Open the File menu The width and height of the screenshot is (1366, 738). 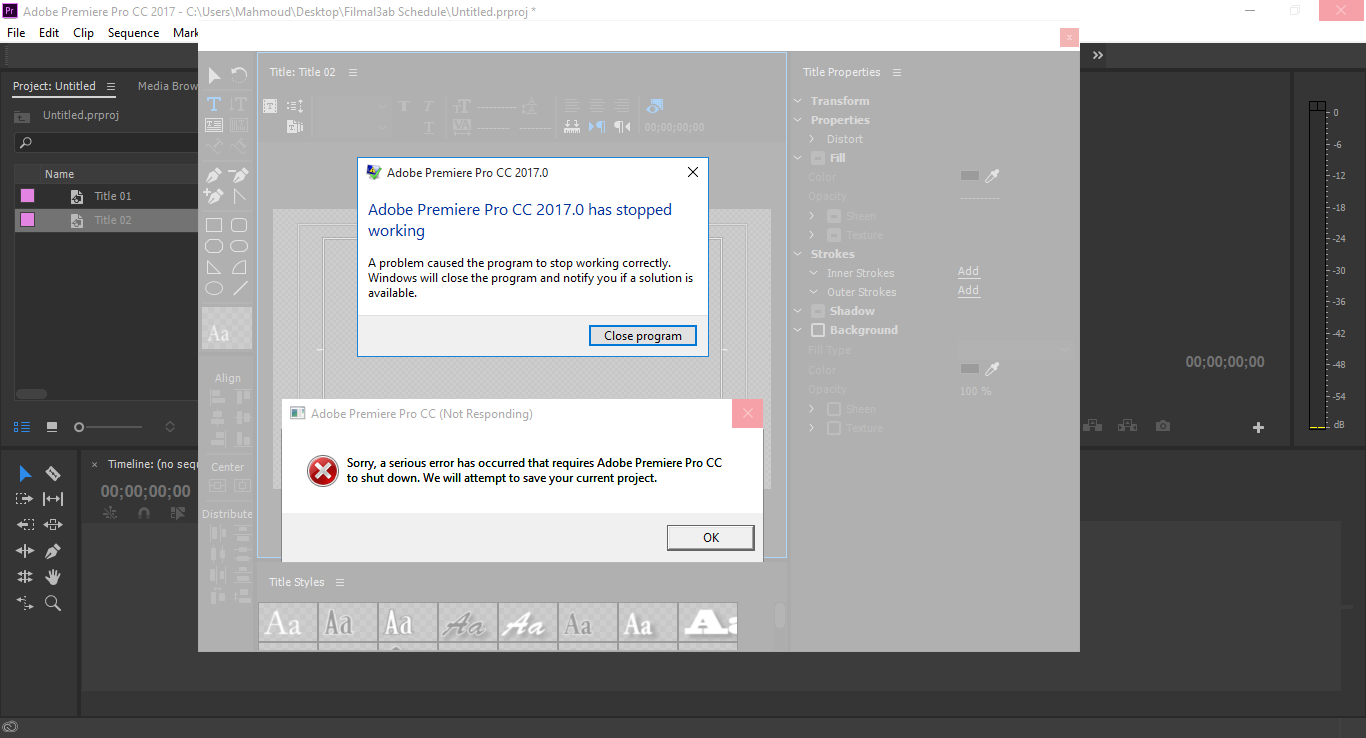(x=16, y=33)
